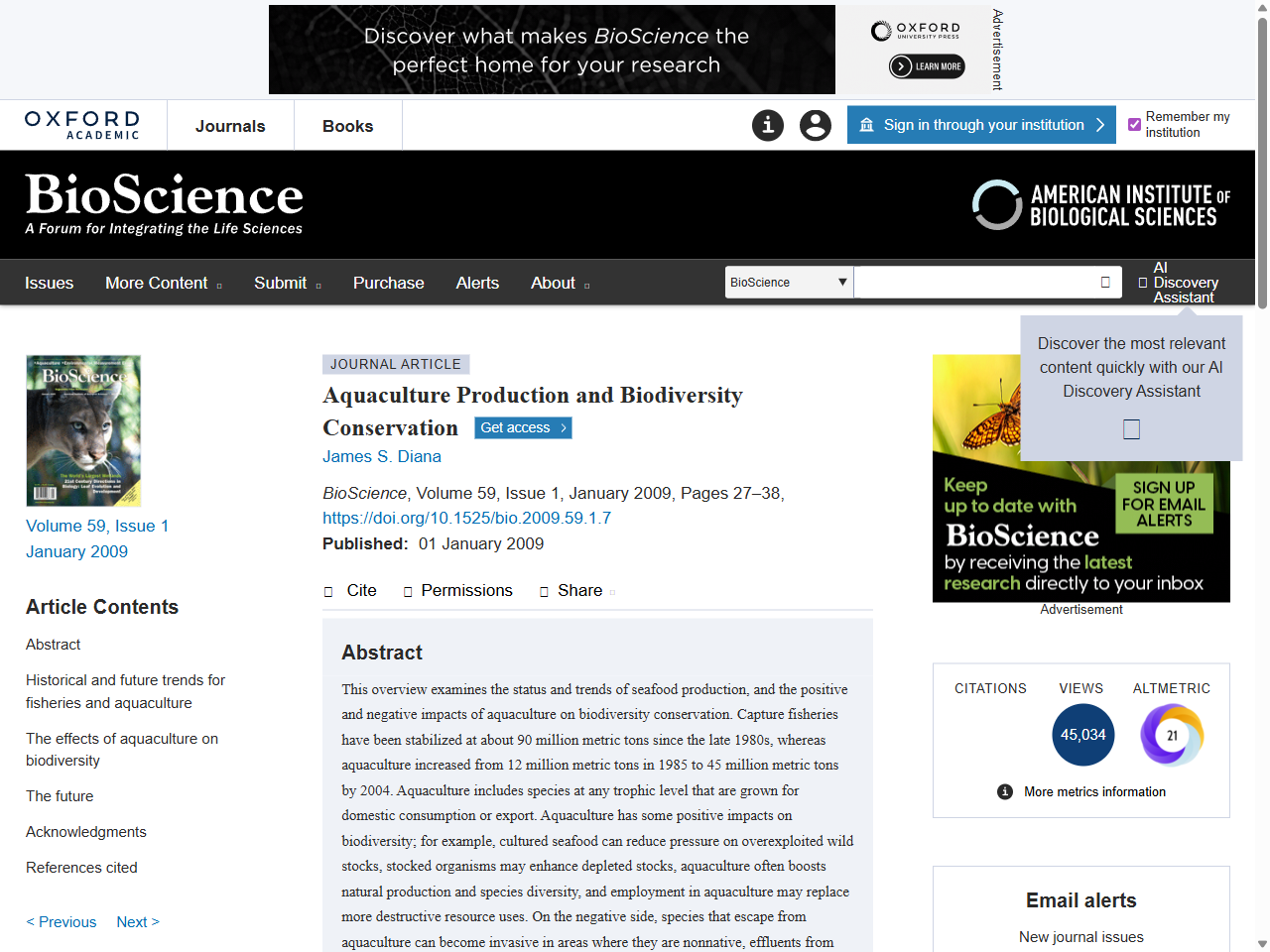Open the BioScience search scope dropdown

789,283
